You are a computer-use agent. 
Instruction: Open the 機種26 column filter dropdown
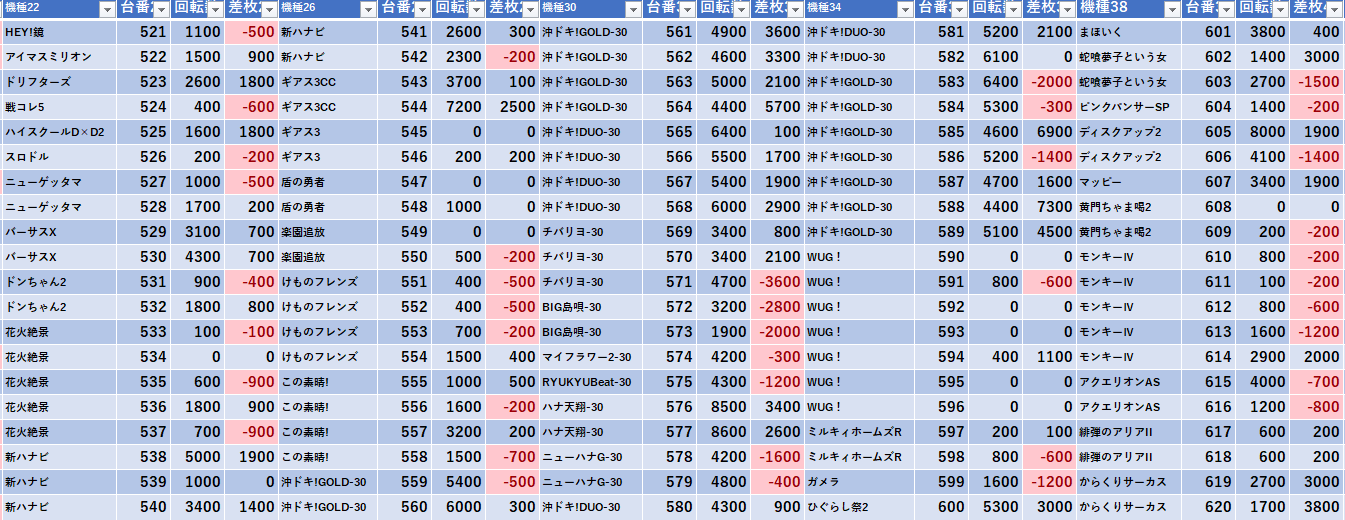coord(370,9)
